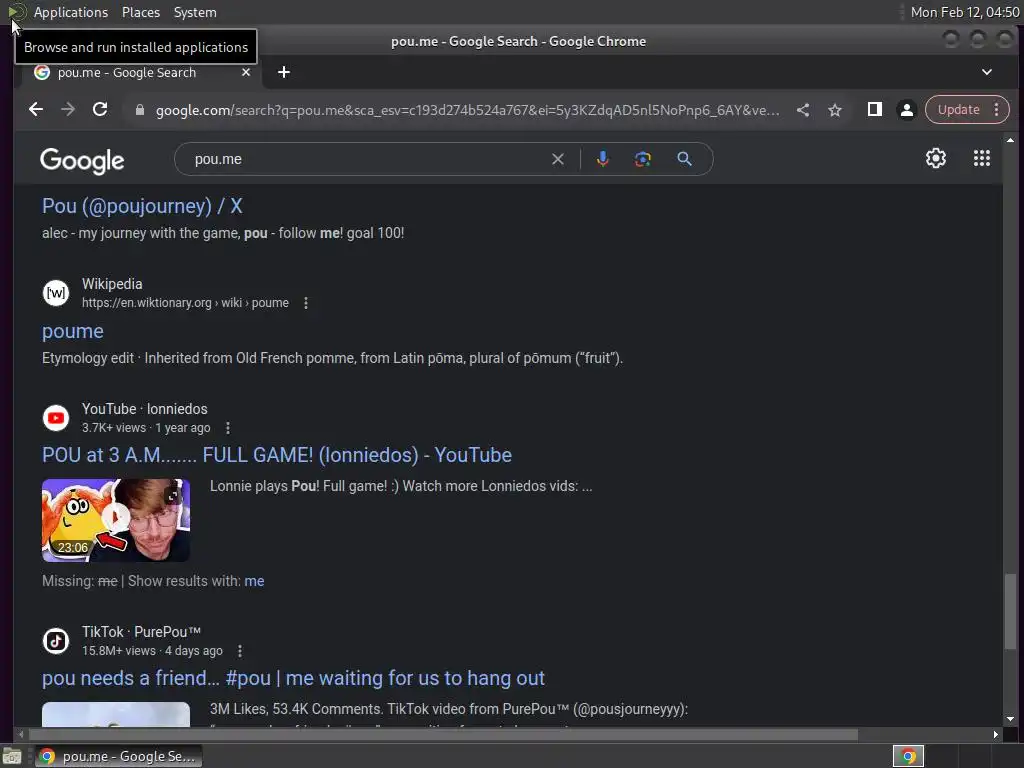This screenshot has width=1024, height=768.
Task: Click vertical scrollbar thumb
Action: tap(1010, 612)
